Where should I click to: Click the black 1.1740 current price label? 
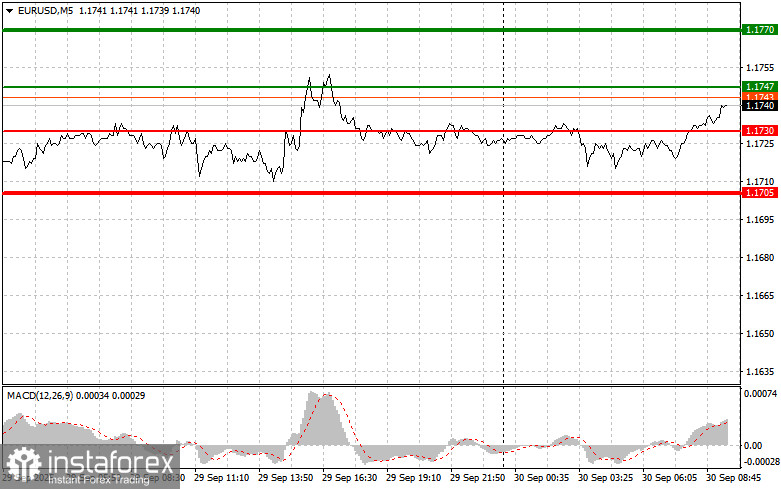tap(760, 106)
